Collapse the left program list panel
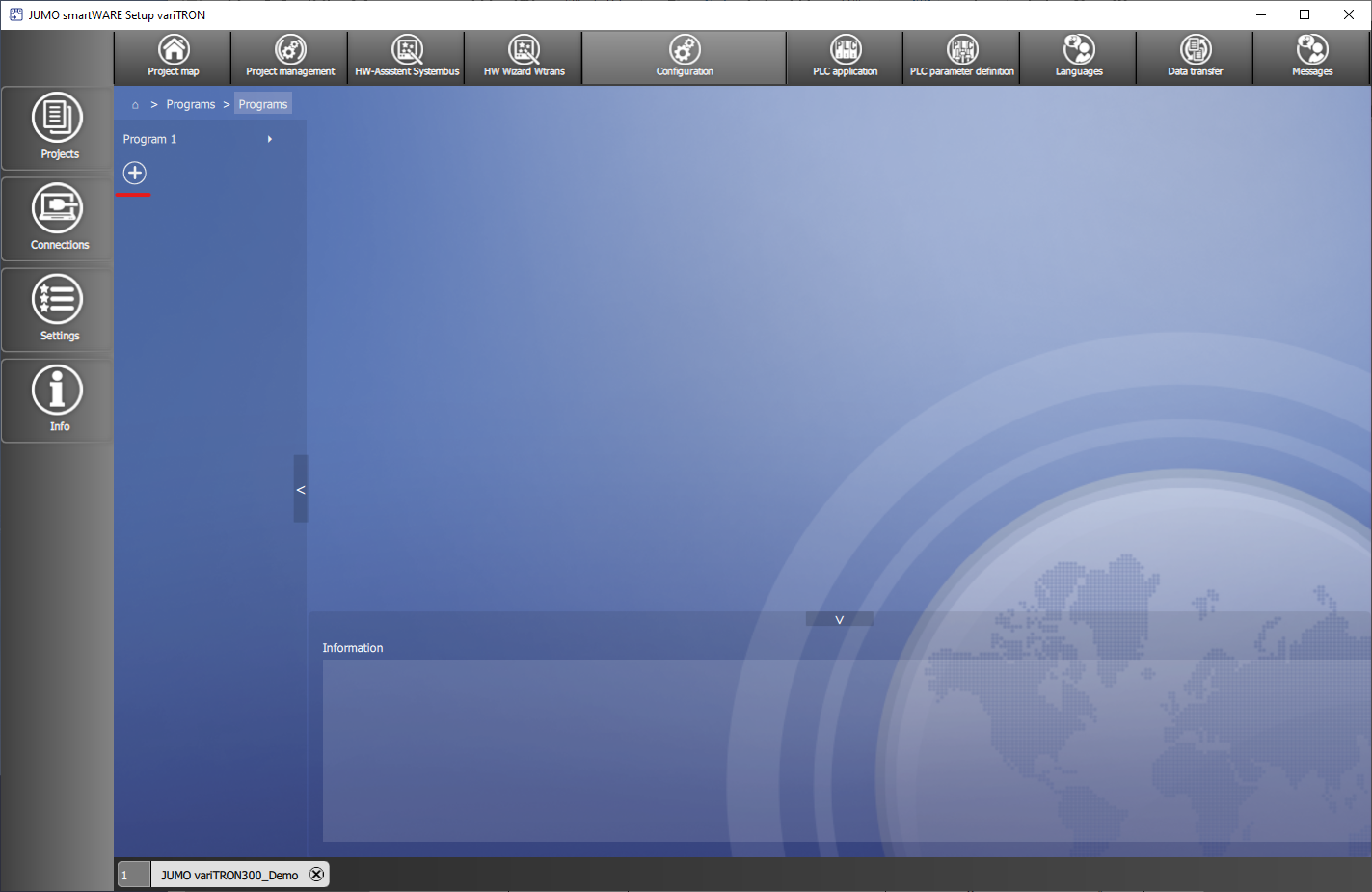 pos(301,489)
